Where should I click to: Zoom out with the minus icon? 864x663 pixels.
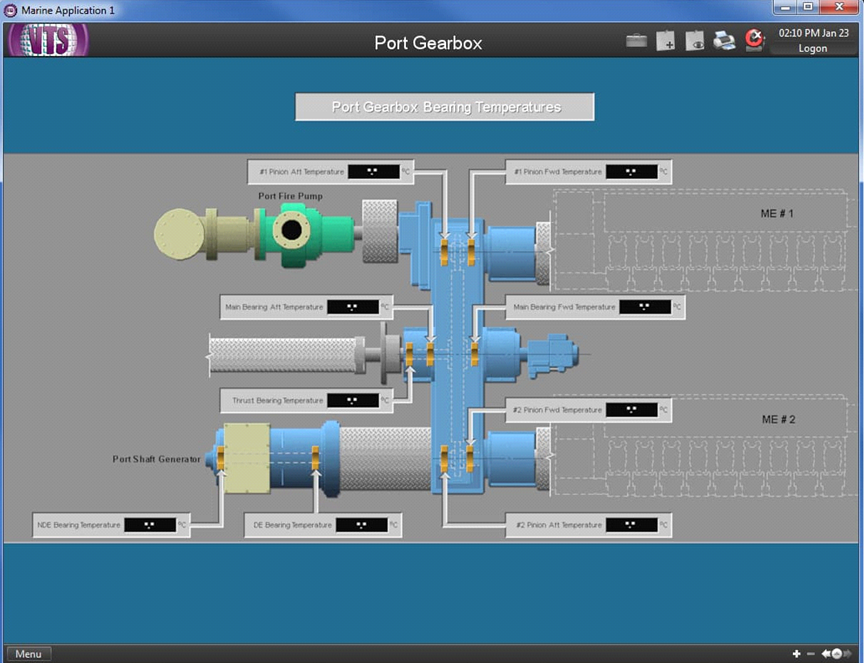pyautogui.click(x=811, y=653)
